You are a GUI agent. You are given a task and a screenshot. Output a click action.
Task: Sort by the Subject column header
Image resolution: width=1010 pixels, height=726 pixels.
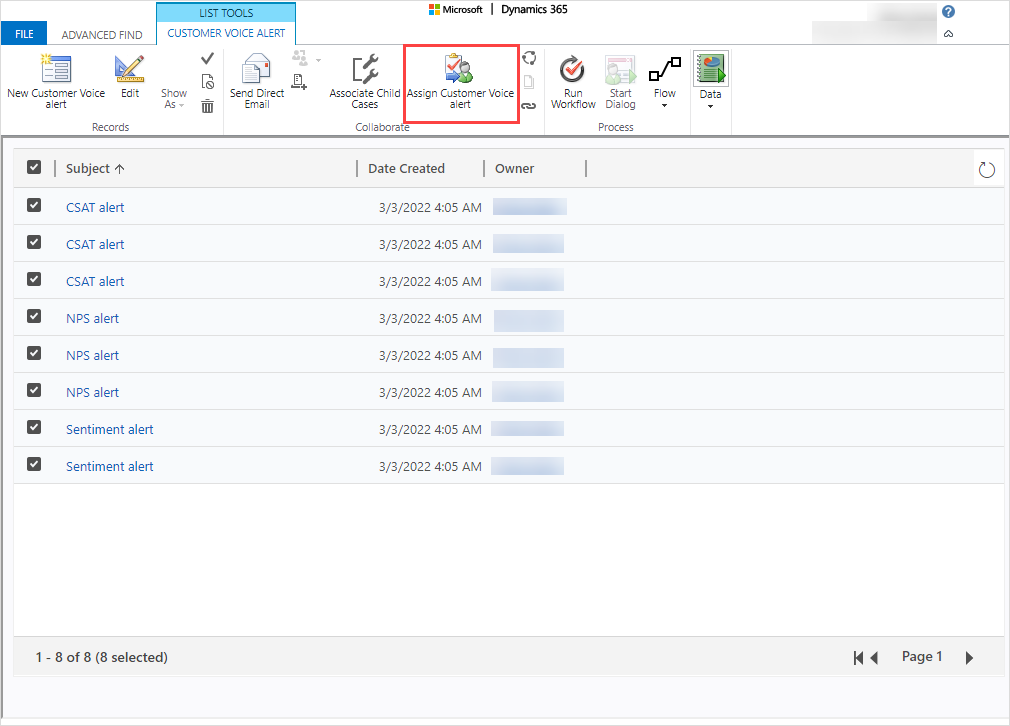95,169
